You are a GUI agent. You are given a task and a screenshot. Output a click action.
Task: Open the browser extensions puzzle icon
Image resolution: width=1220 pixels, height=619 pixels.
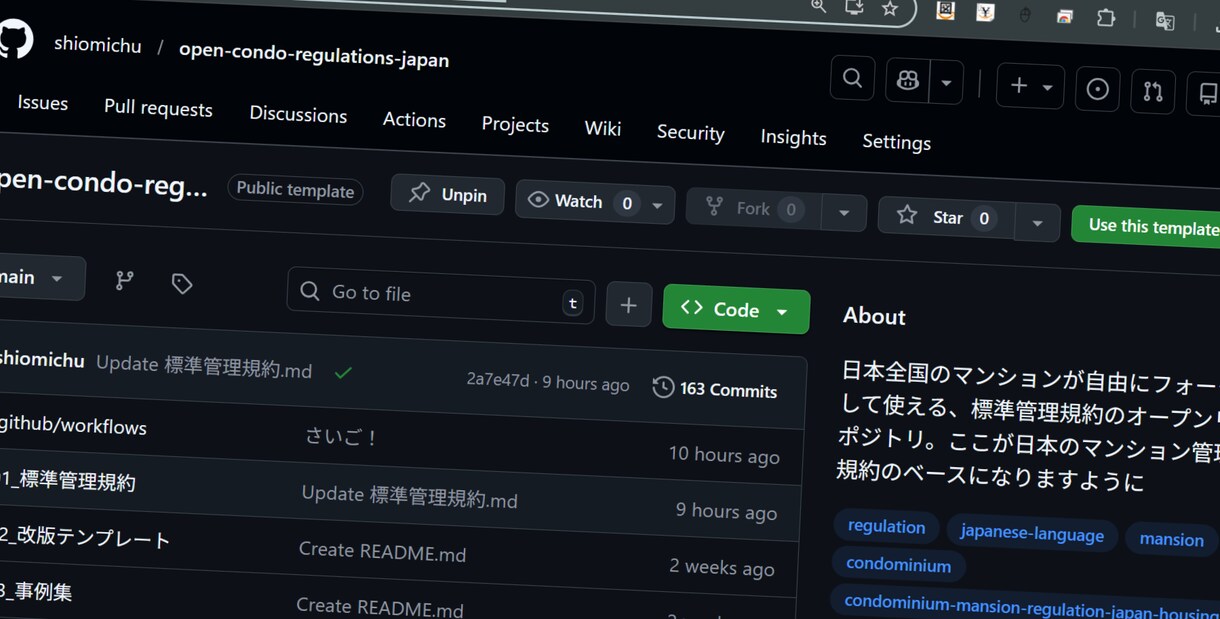click(x=1105, y=18)
